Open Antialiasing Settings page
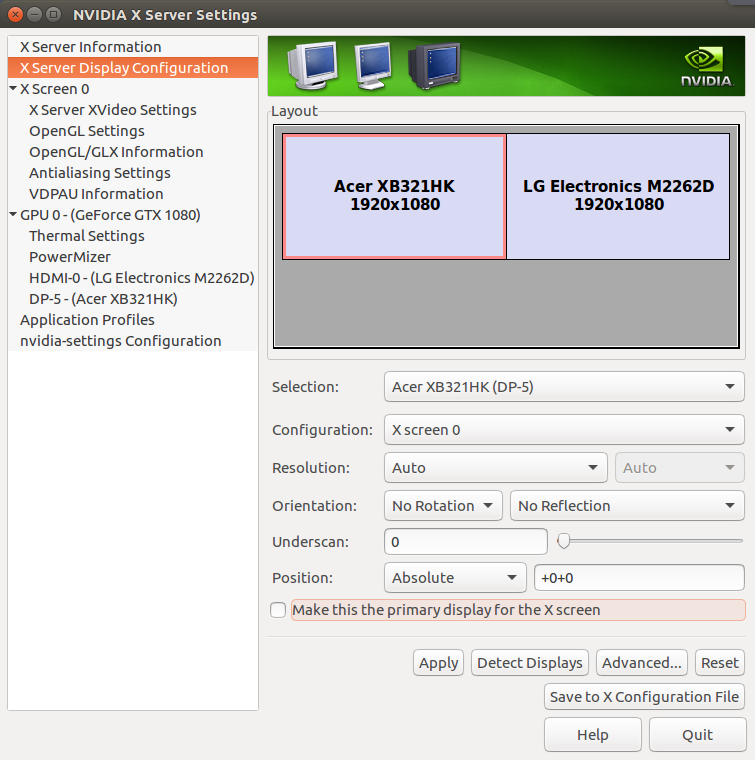755x760 pixels. point(100,173)
